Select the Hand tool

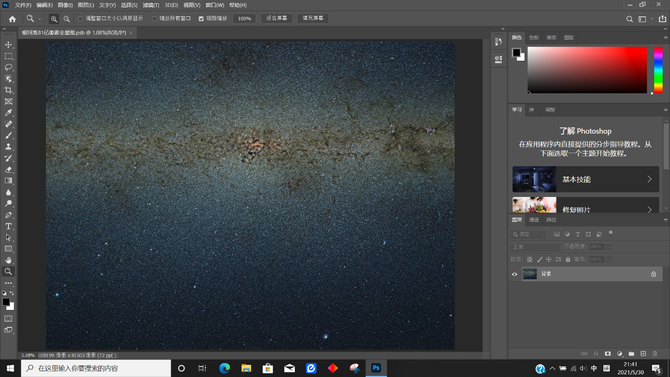pos(8,260)
